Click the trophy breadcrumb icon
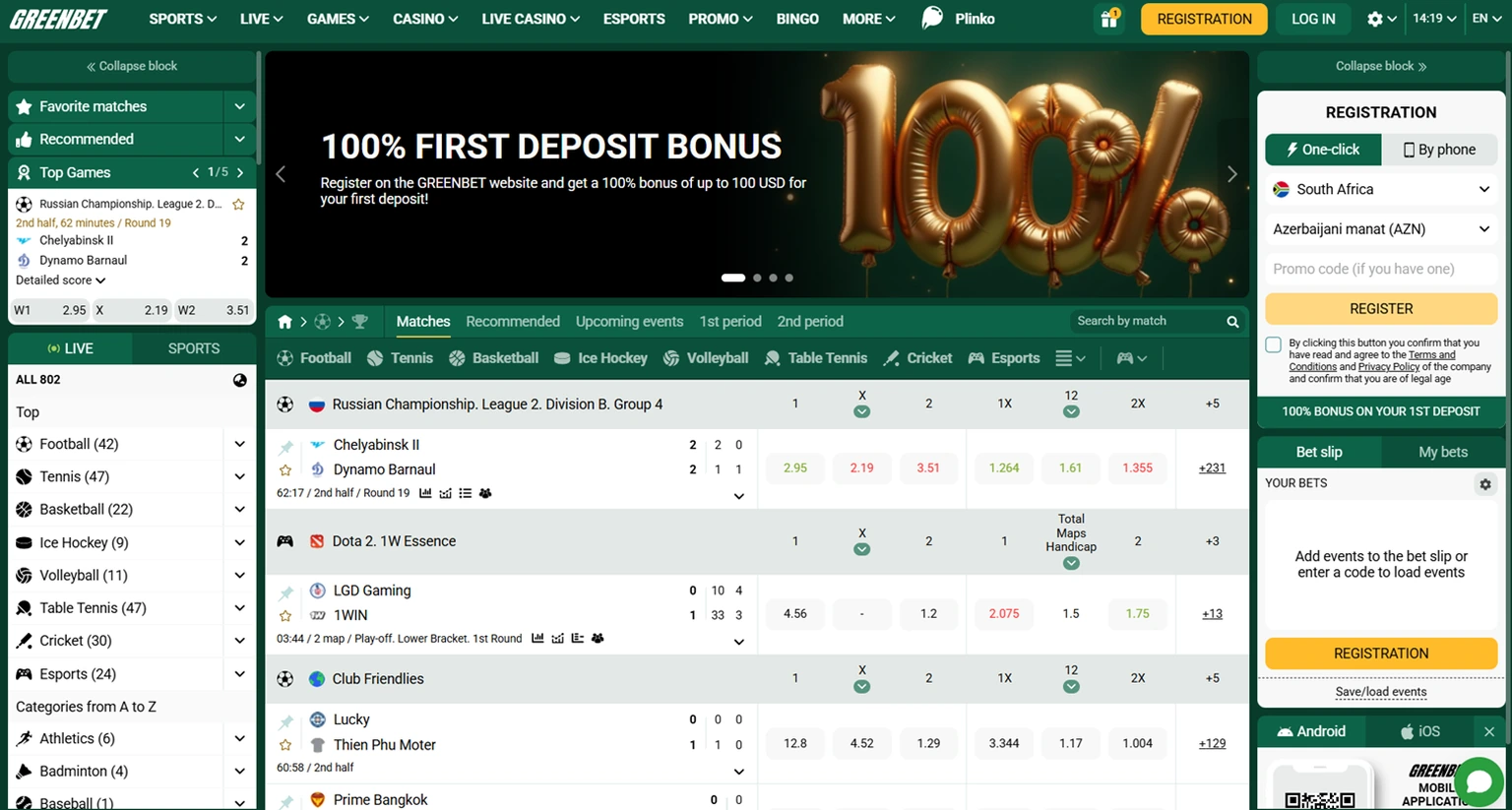 point(359,322)
